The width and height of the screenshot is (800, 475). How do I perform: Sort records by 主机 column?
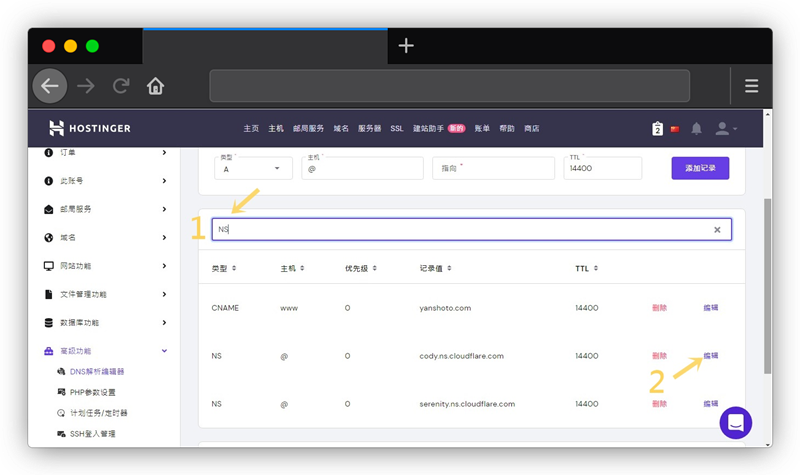(292, 268)
